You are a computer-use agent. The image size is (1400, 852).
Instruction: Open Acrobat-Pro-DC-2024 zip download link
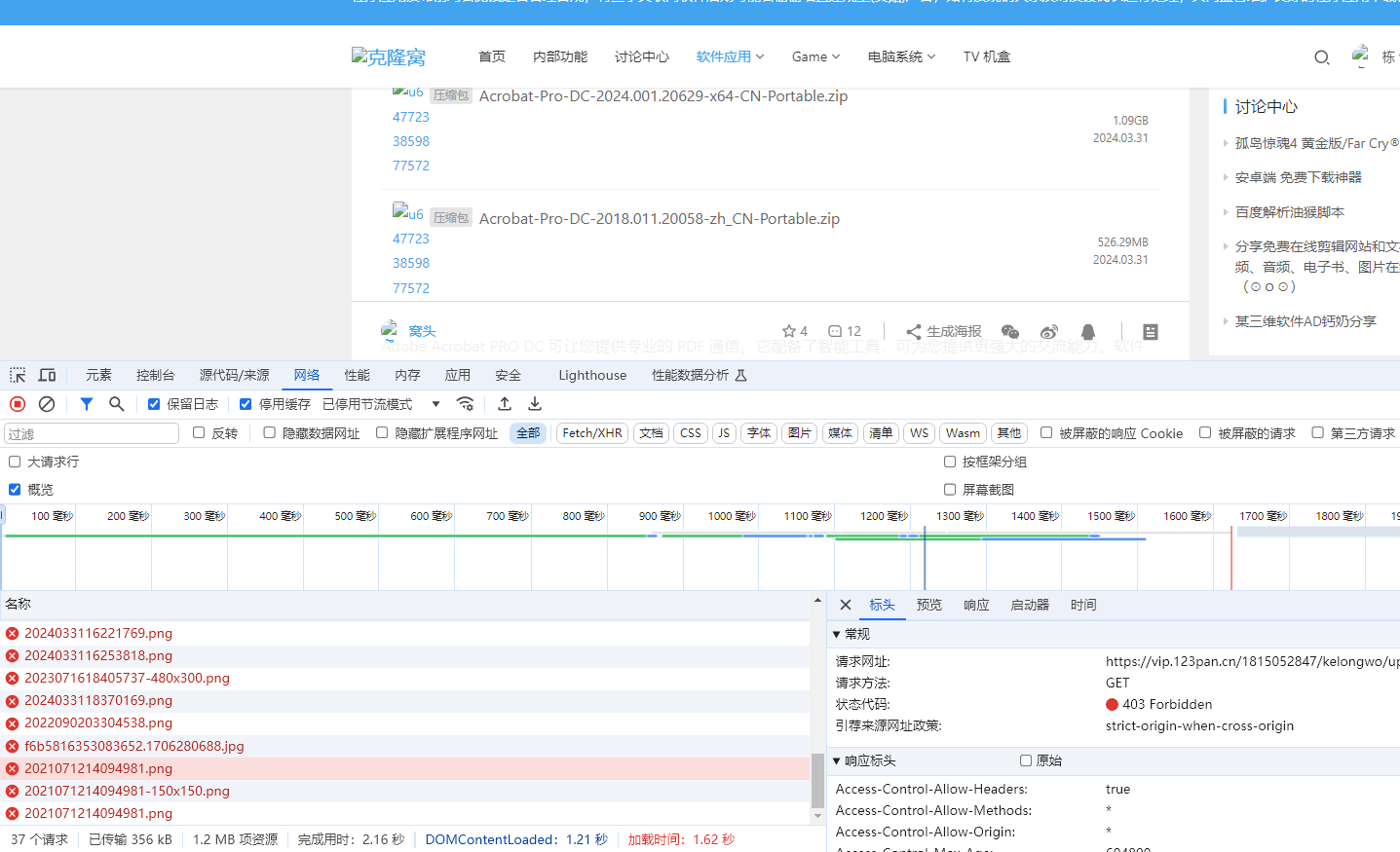pyautogui.click(x=663, y=95)
